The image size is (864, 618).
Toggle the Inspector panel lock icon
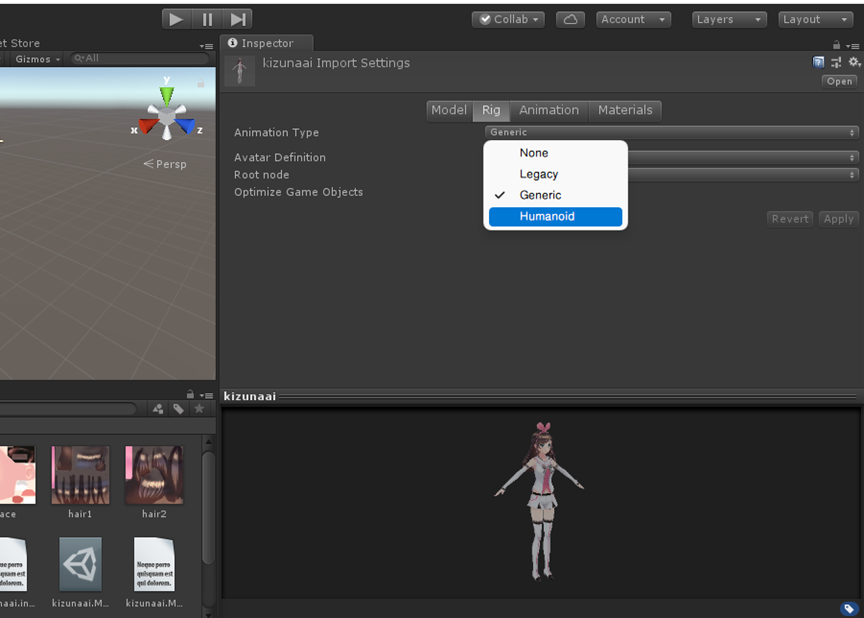[x=836, y=45]
